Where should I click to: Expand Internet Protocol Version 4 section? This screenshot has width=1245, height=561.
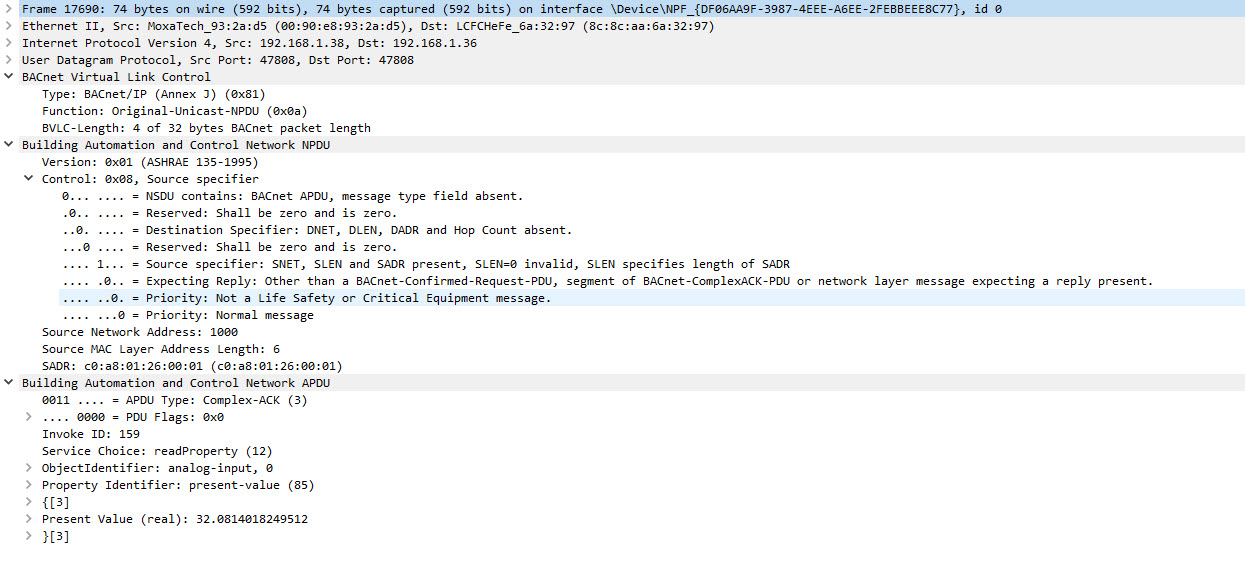pos(9,43)
